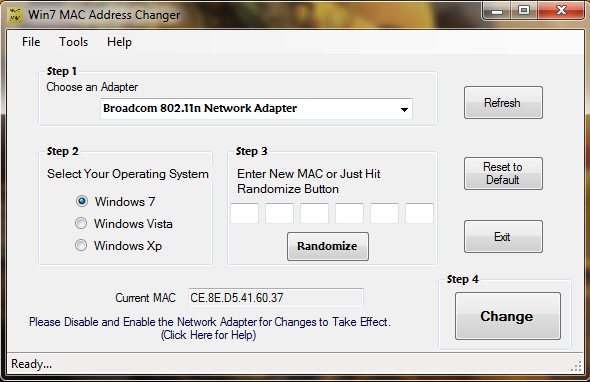This screenshot has height=382, width=590.
Task: Open the File menu
Action: 31,42
